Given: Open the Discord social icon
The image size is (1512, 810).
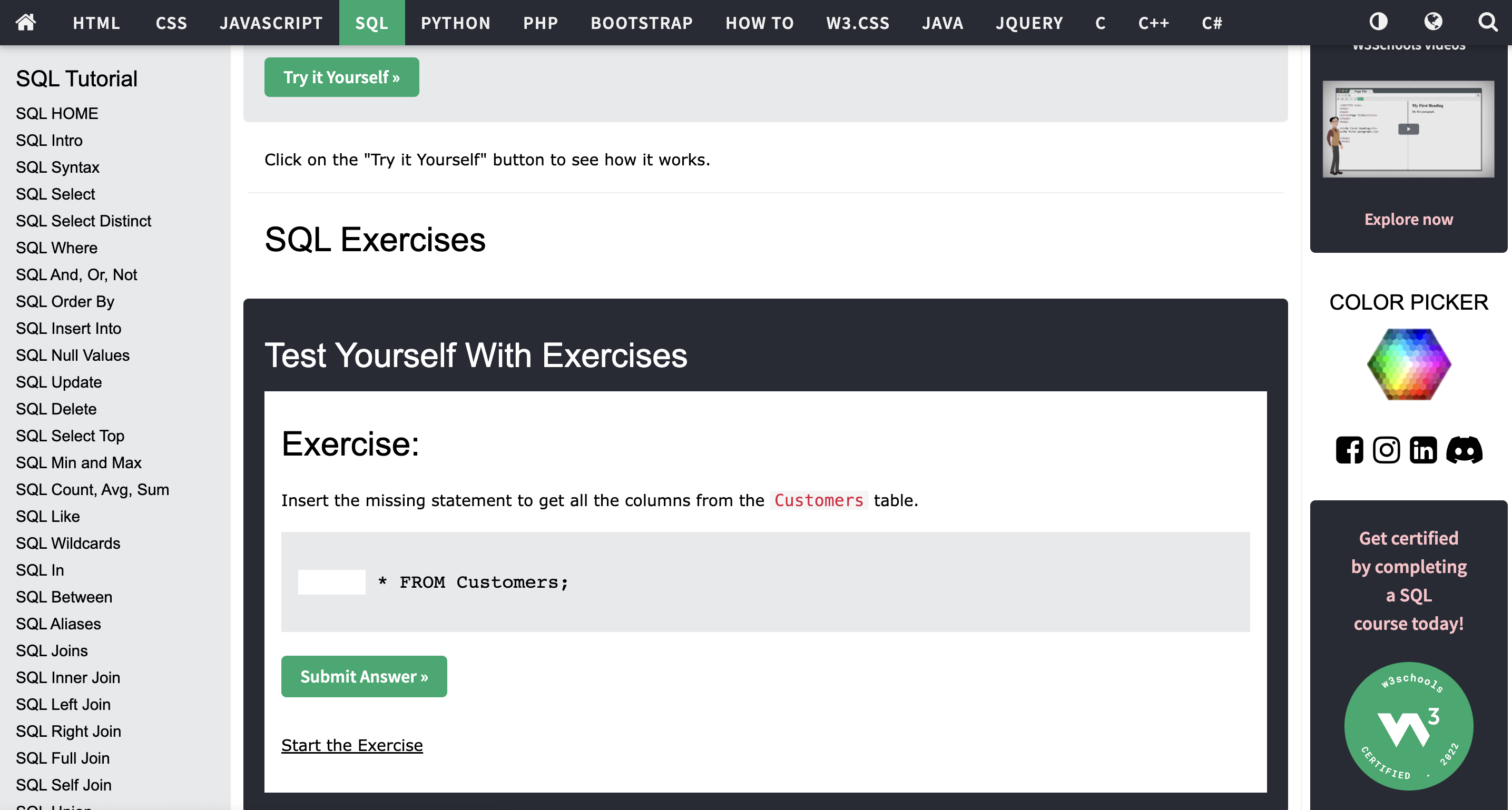Looking at the screenshot, I should click(x=1464, y=450).
